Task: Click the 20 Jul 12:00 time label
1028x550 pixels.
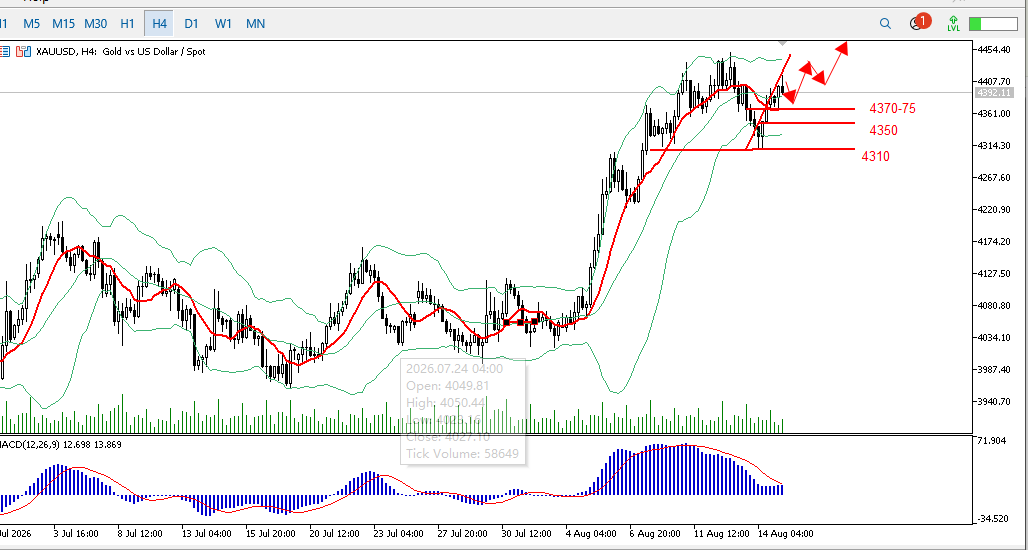Action: point(336,534)
